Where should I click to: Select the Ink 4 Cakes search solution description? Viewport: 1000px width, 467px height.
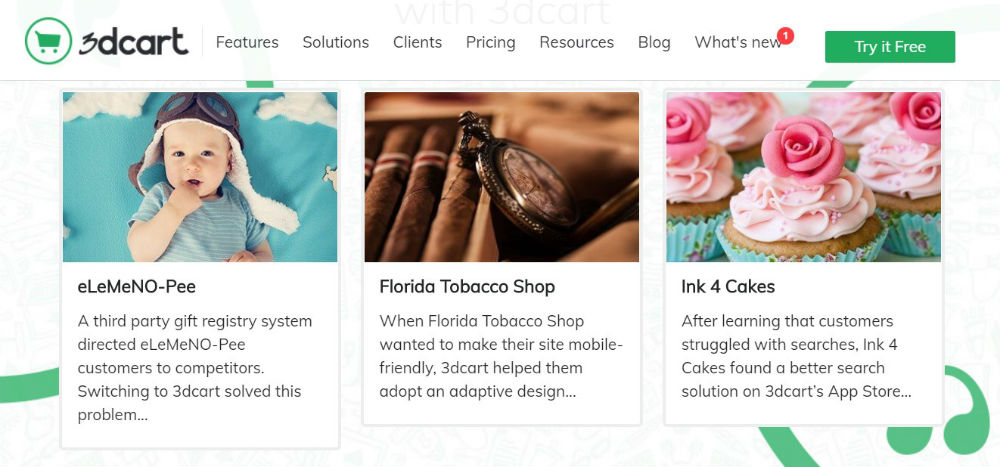point(796,357)
